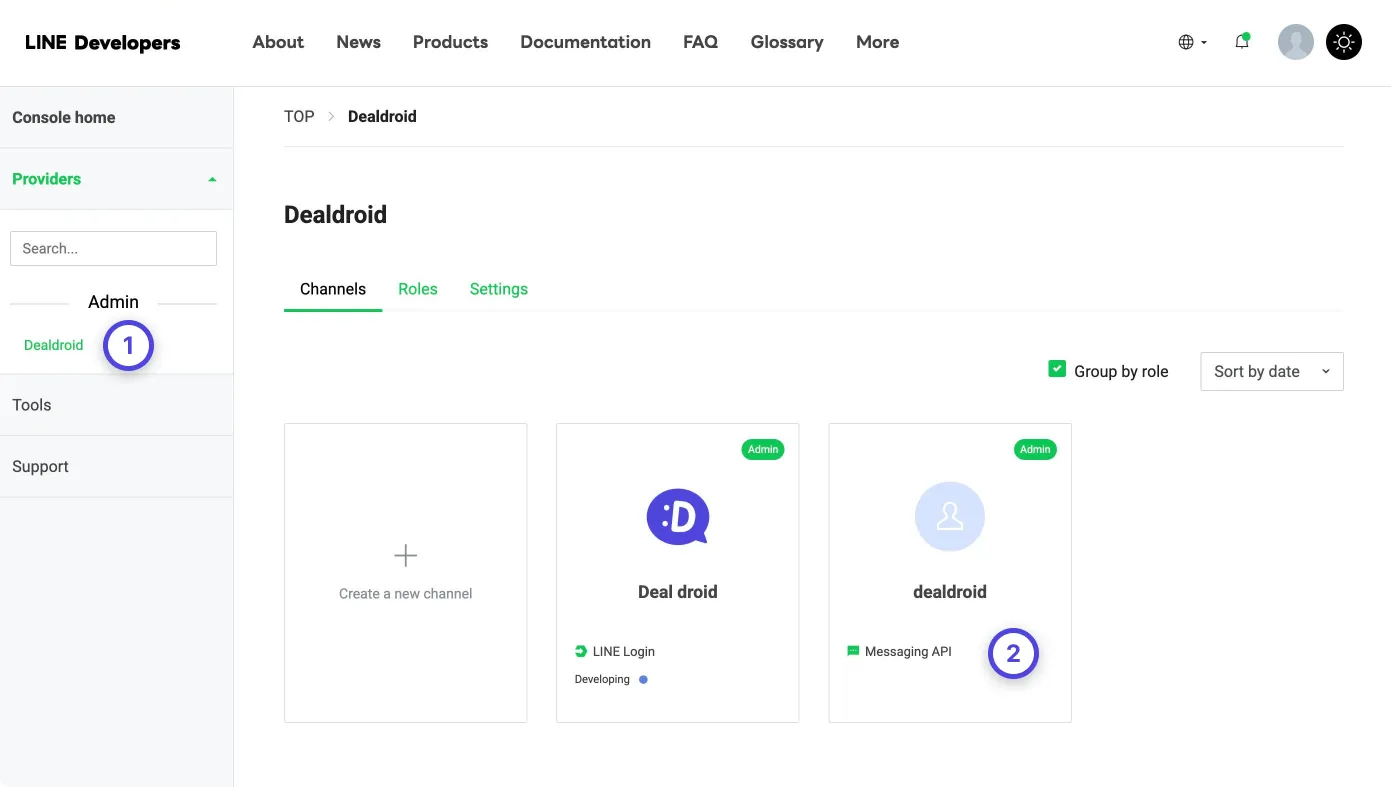Screen dimensions: 1391x787
Task: Click the Messaging API icon on dealdroid card
Action: pos(852,651)
